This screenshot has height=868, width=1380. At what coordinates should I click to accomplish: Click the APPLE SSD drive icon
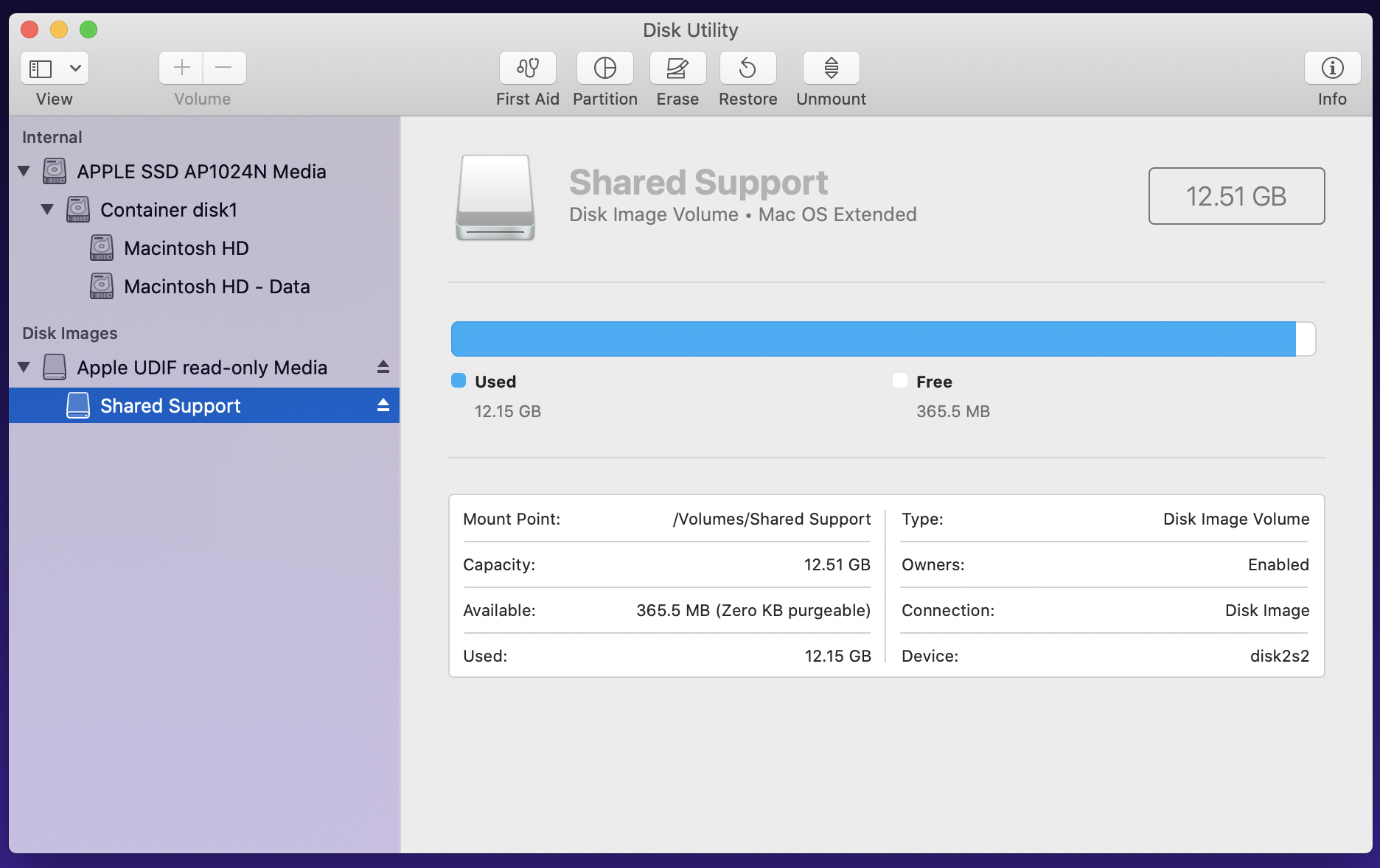click(x=55, y=171)
